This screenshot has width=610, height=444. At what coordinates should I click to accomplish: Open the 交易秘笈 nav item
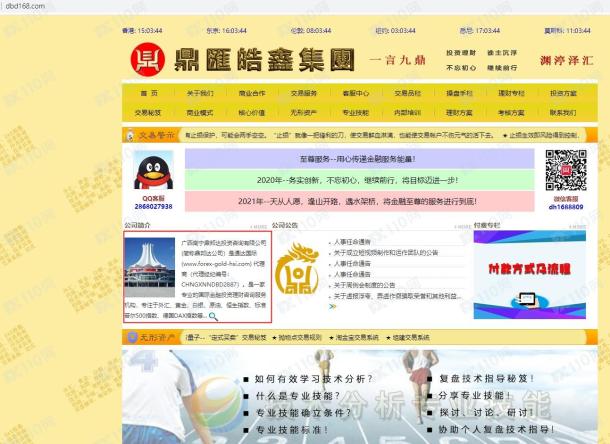point(148,112)
